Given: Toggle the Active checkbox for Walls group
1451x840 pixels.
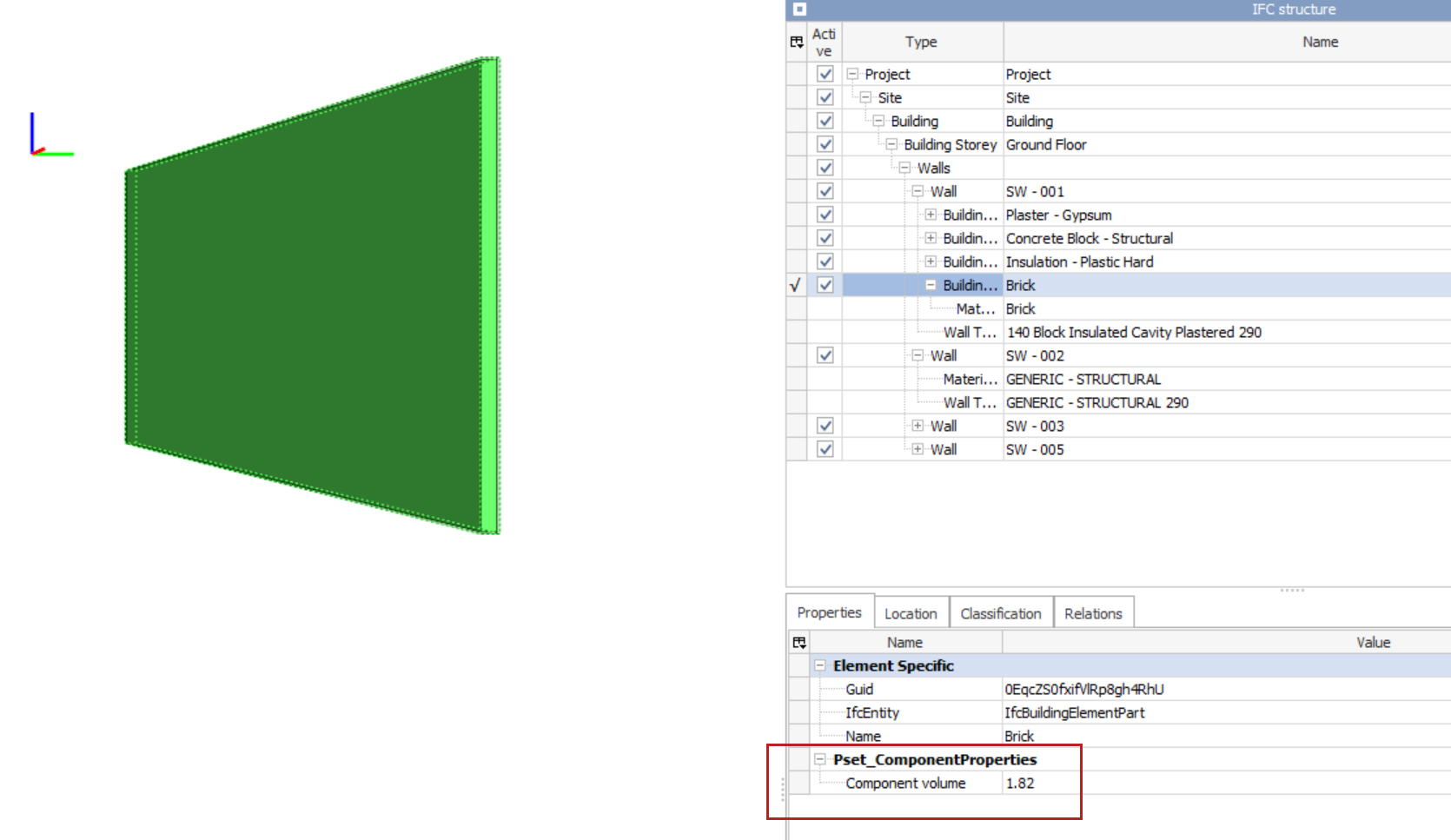Looking at the screenshot, I should click(825, 168).
